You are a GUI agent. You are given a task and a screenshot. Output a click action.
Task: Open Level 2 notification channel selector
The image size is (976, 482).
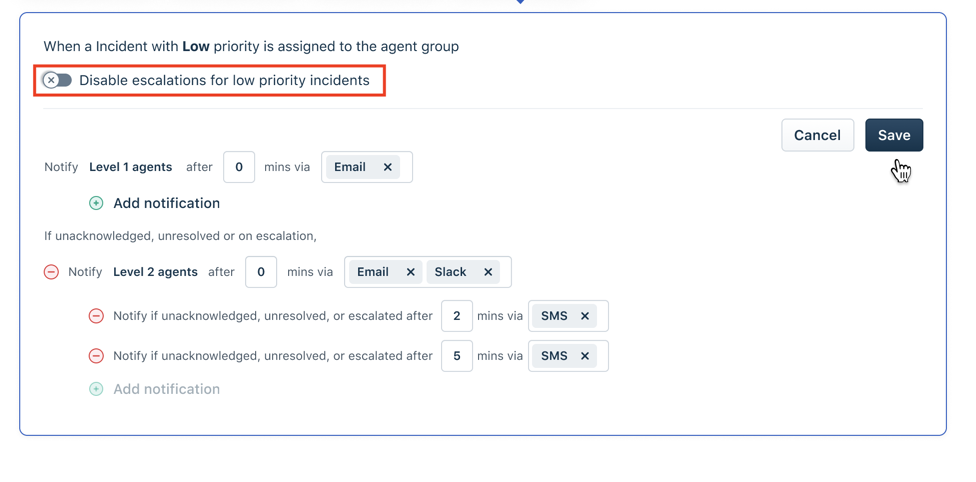(x=504, y=272)
